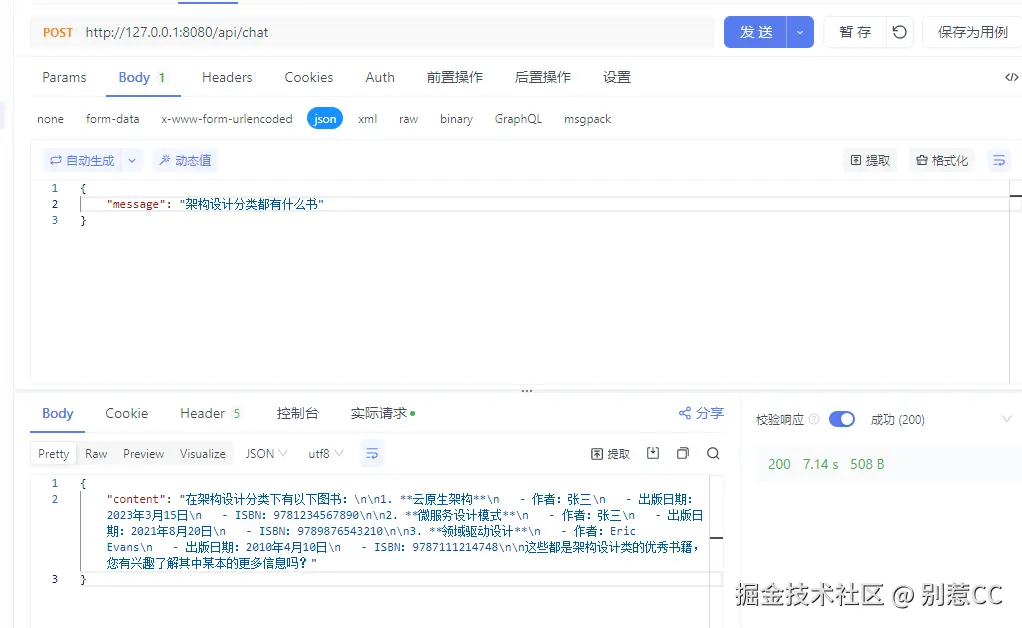Open the 前置操作 tab
The image size is (1022, 628).
(x=454, y=77)
